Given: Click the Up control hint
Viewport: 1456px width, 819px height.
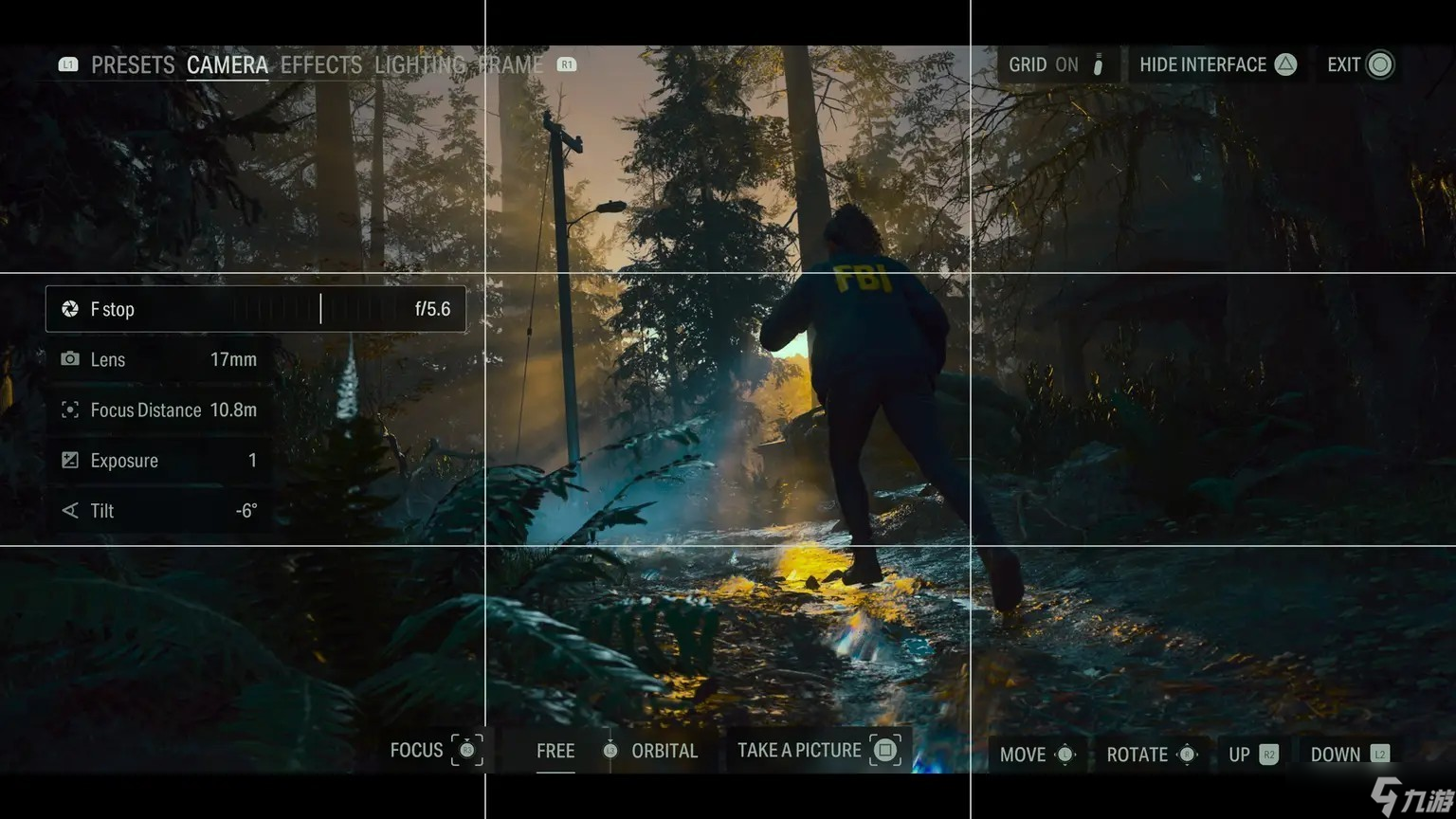Looking at the screenshot, I should [x=1253, y=755].
